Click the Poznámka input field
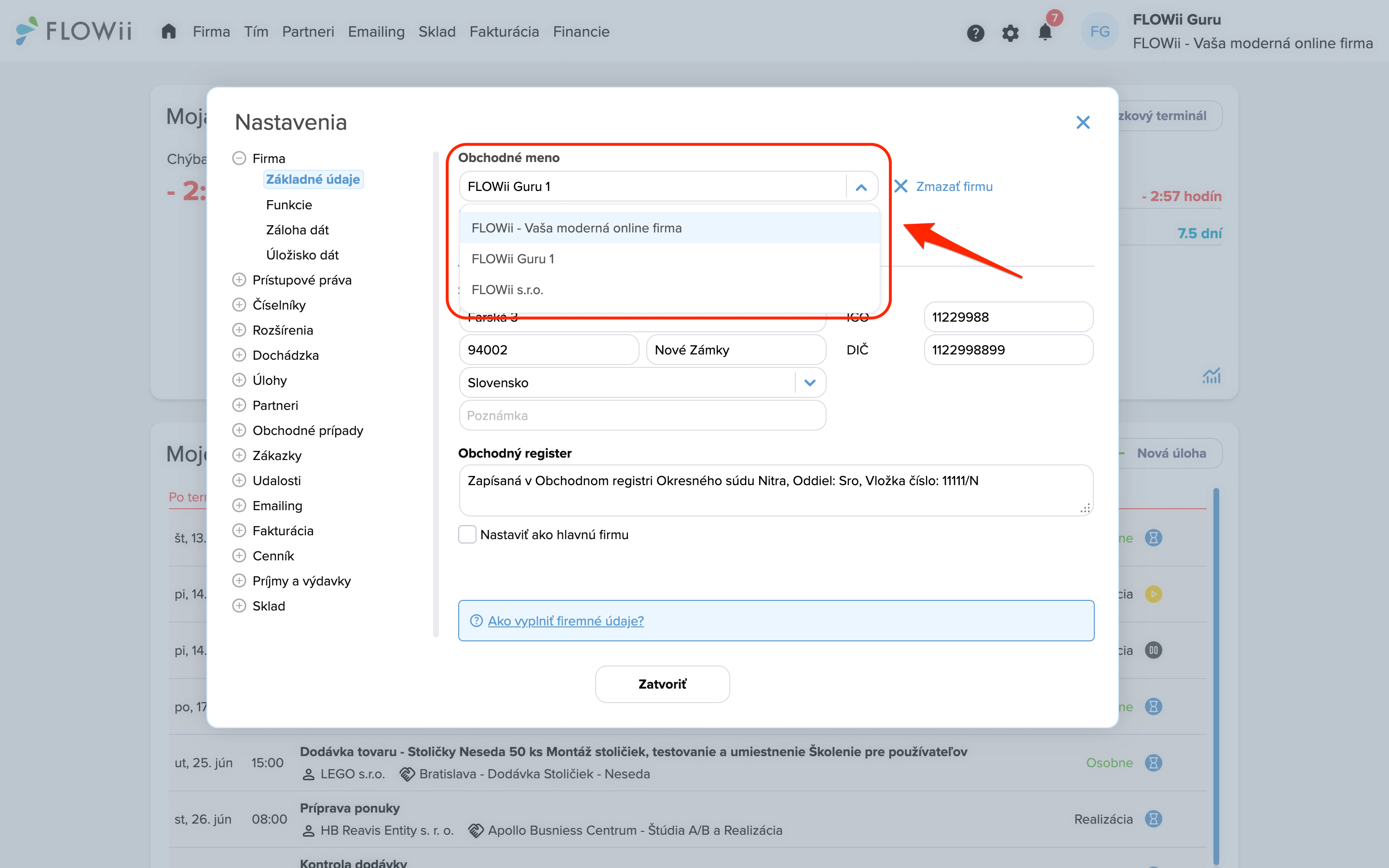The image size is (1389, 868). pos(642,416)
